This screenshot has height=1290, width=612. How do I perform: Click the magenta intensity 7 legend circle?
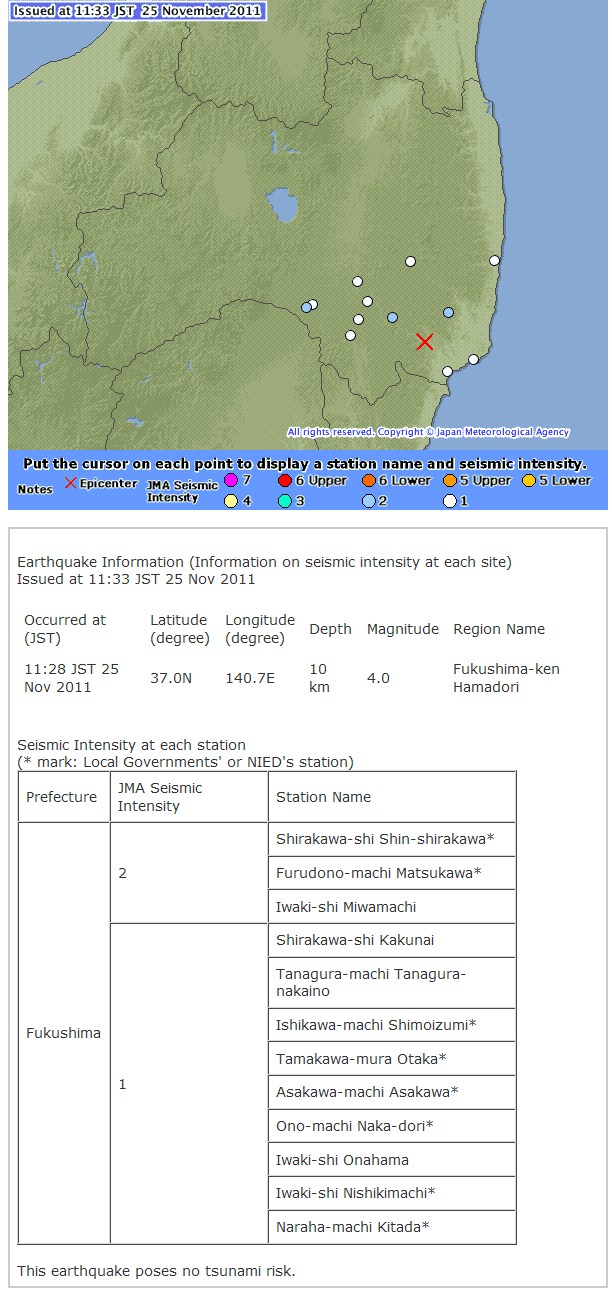pos(231,481)
